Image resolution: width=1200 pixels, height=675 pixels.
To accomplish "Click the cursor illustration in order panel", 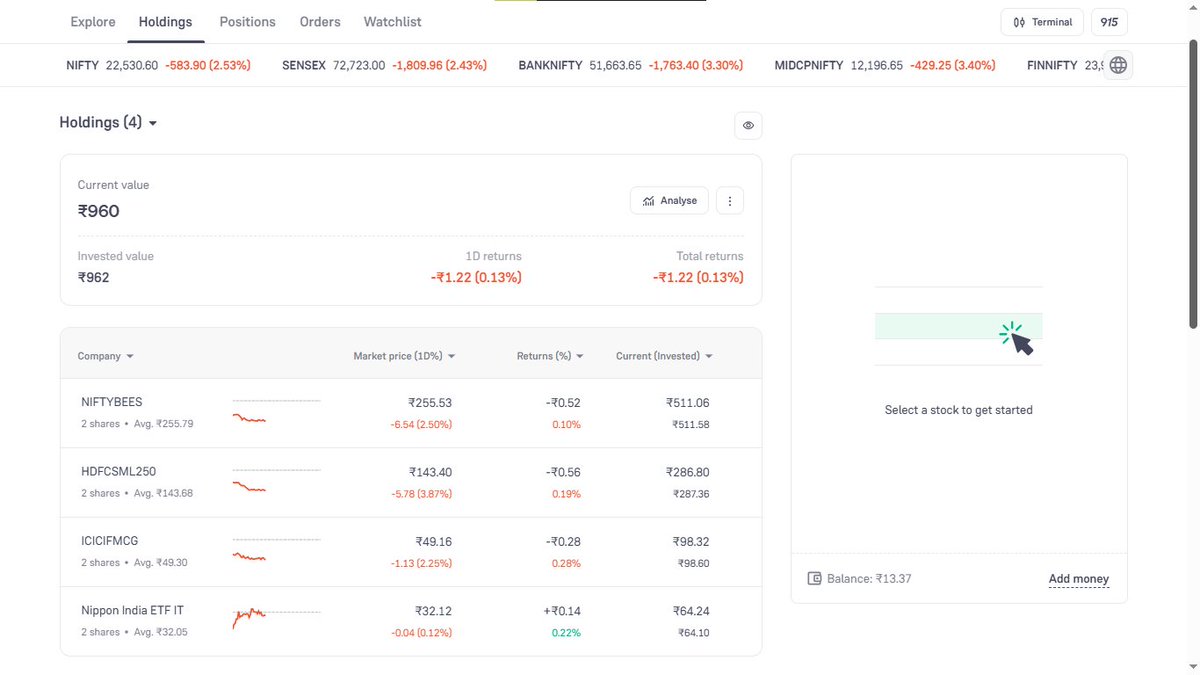I will coord(1016,338).
